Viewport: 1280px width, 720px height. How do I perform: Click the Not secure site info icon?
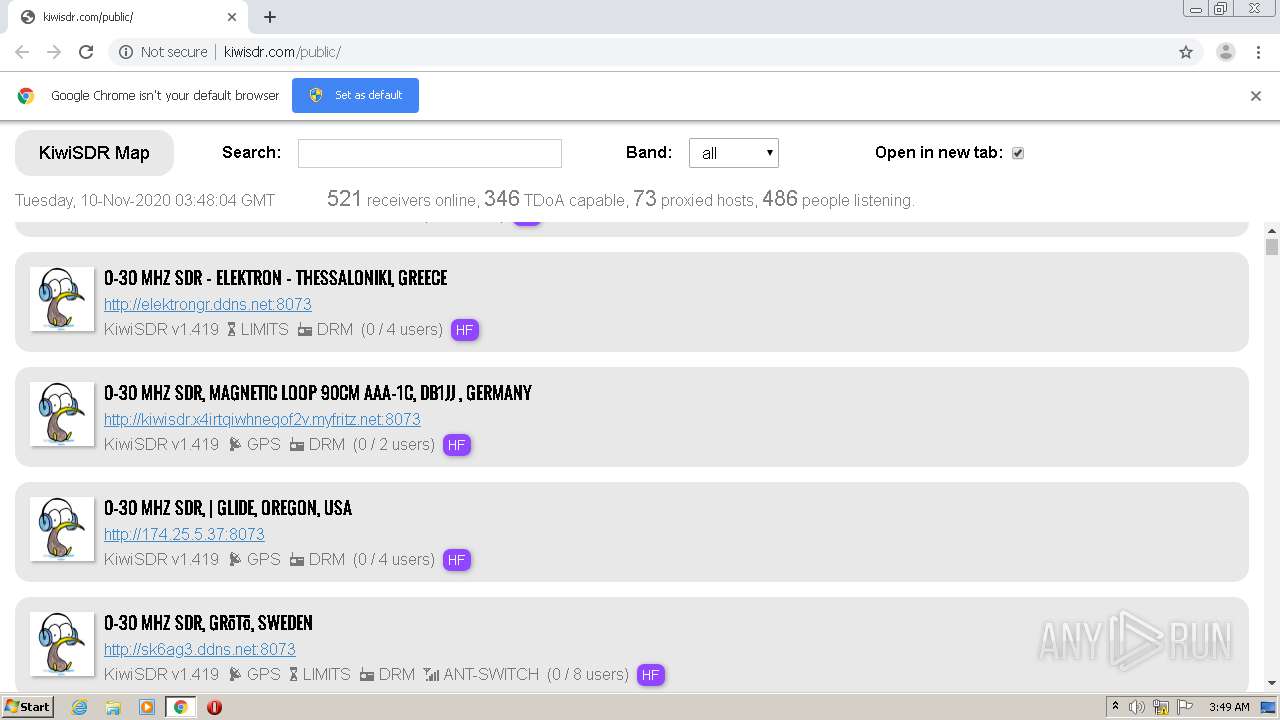coord(126,52)
